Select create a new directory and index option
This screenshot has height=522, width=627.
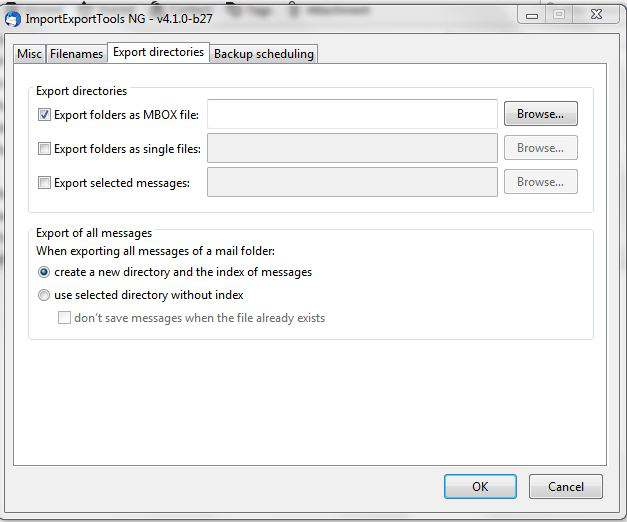click(44, 272)
